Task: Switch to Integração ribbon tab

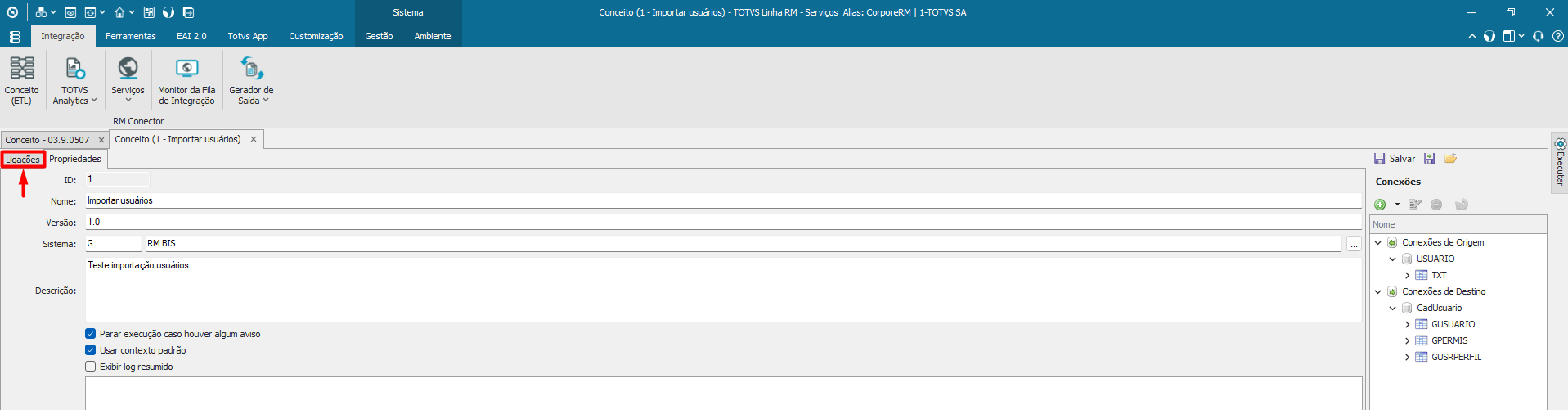Action: pos(63,36)
